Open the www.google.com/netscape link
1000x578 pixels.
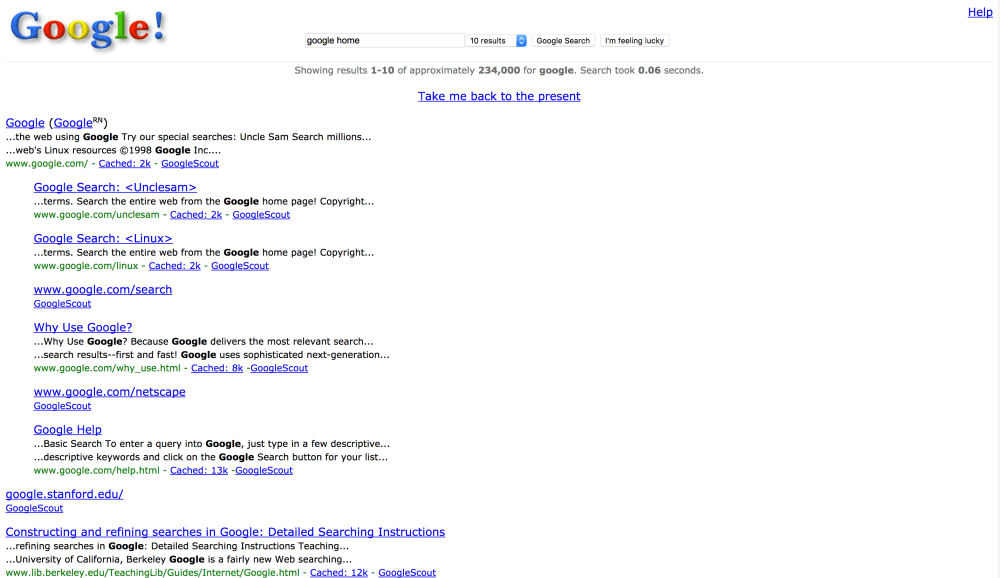tap(109, 391)
